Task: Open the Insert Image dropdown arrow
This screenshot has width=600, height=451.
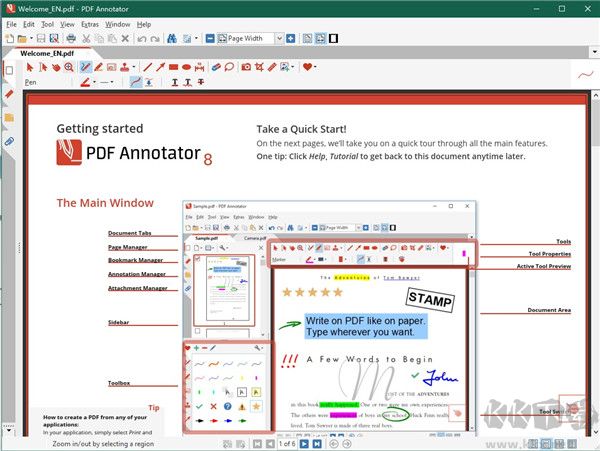Action: (293, 67)
